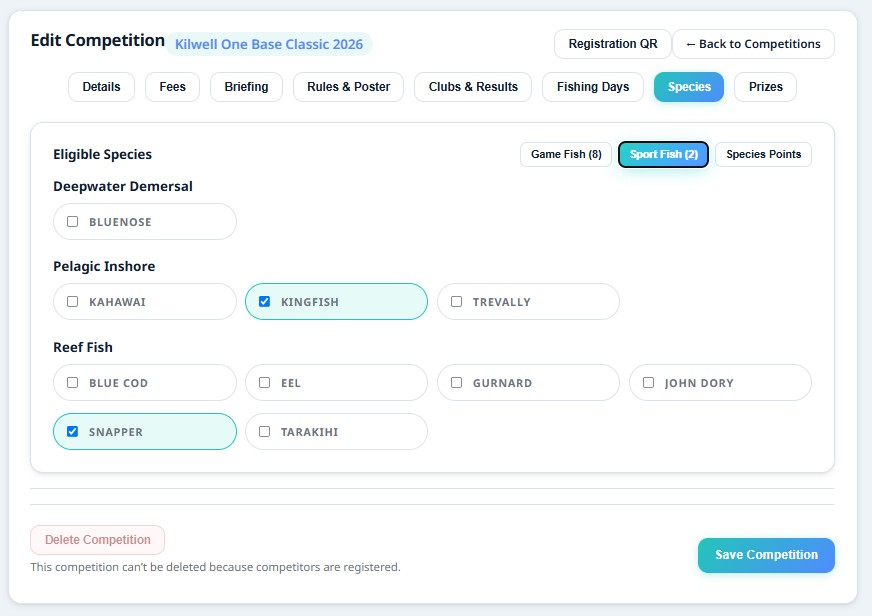Switch to Clubs & Results tab

(473, 87)
